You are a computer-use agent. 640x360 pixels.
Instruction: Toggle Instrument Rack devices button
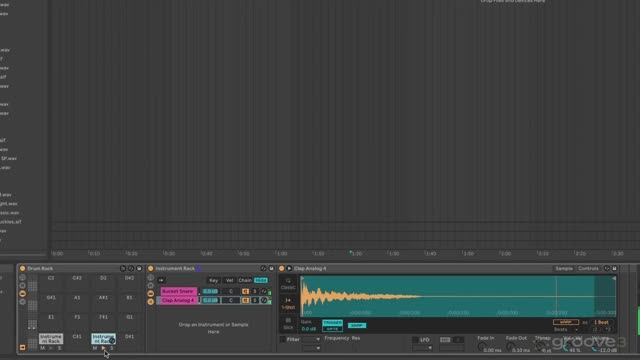click(x=151, y=302)
